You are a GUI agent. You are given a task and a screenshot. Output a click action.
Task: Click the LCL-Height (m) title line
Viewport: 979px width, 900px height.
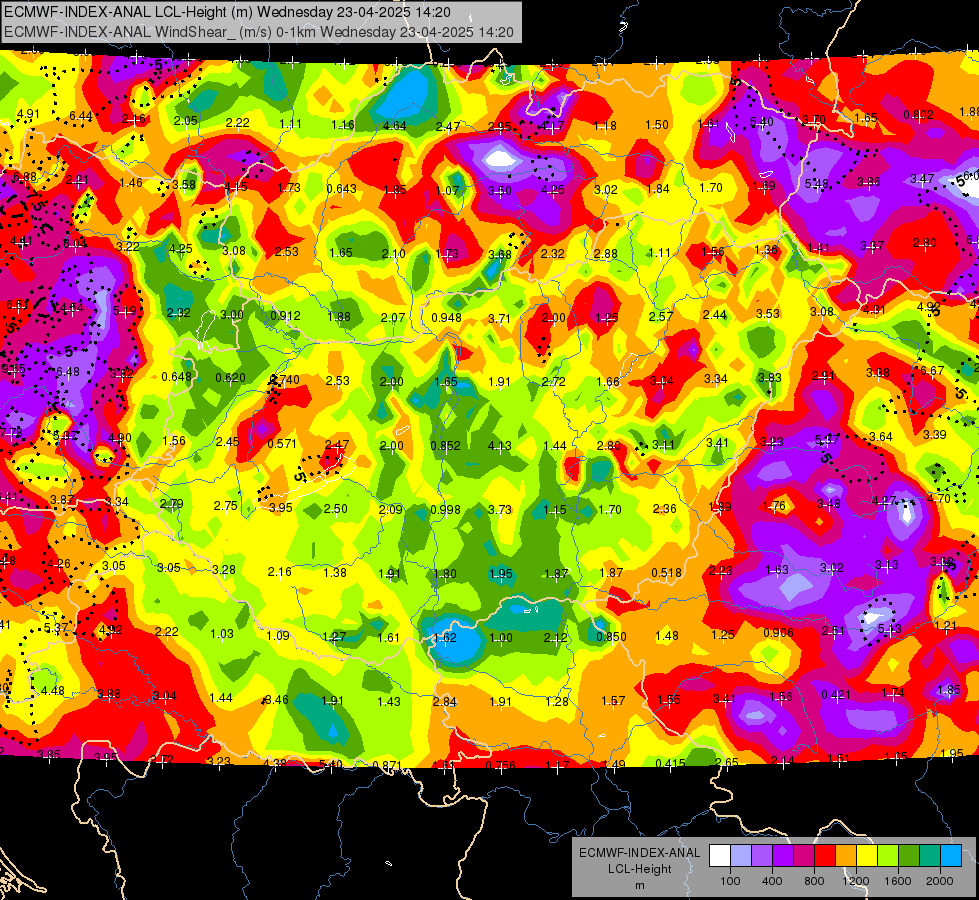coord(227,12)
